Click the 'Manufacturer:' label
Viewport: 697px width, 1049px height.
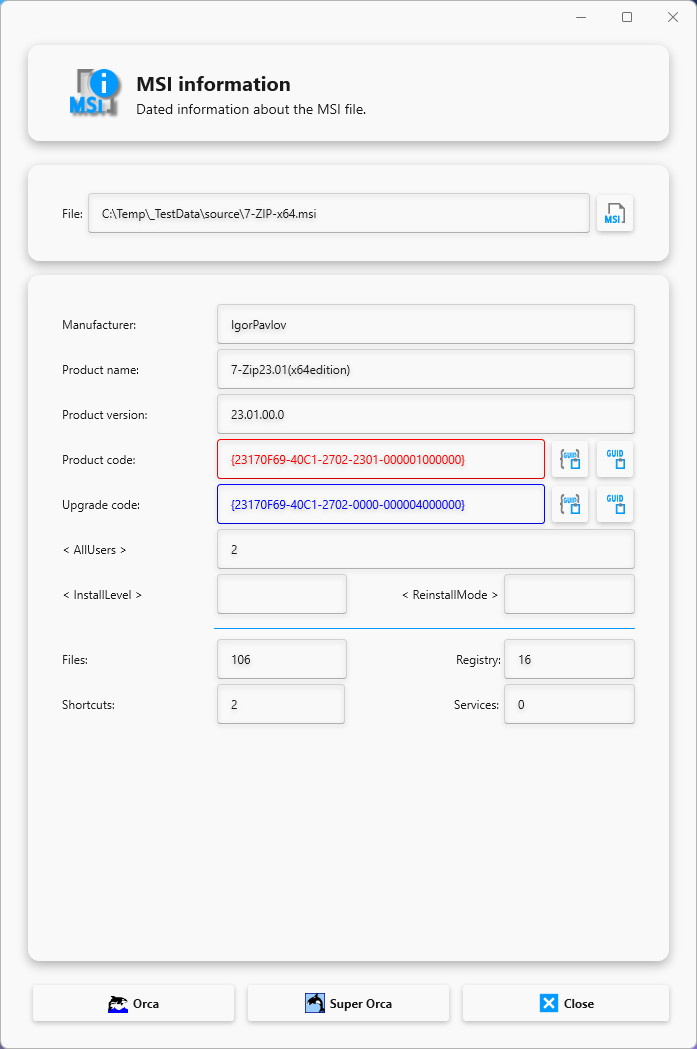pyautogui.click(x=99, y=324)
